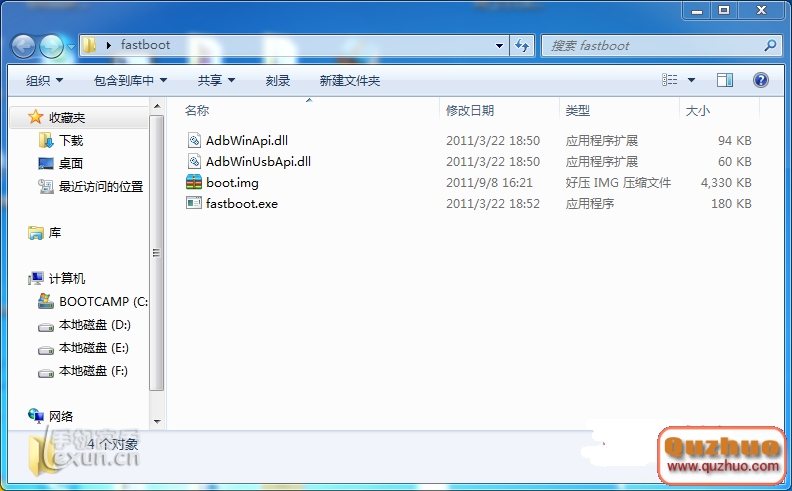Open 网络 in the navigation pane
This screenshot has height=491, width=792.
click(61, 417)
